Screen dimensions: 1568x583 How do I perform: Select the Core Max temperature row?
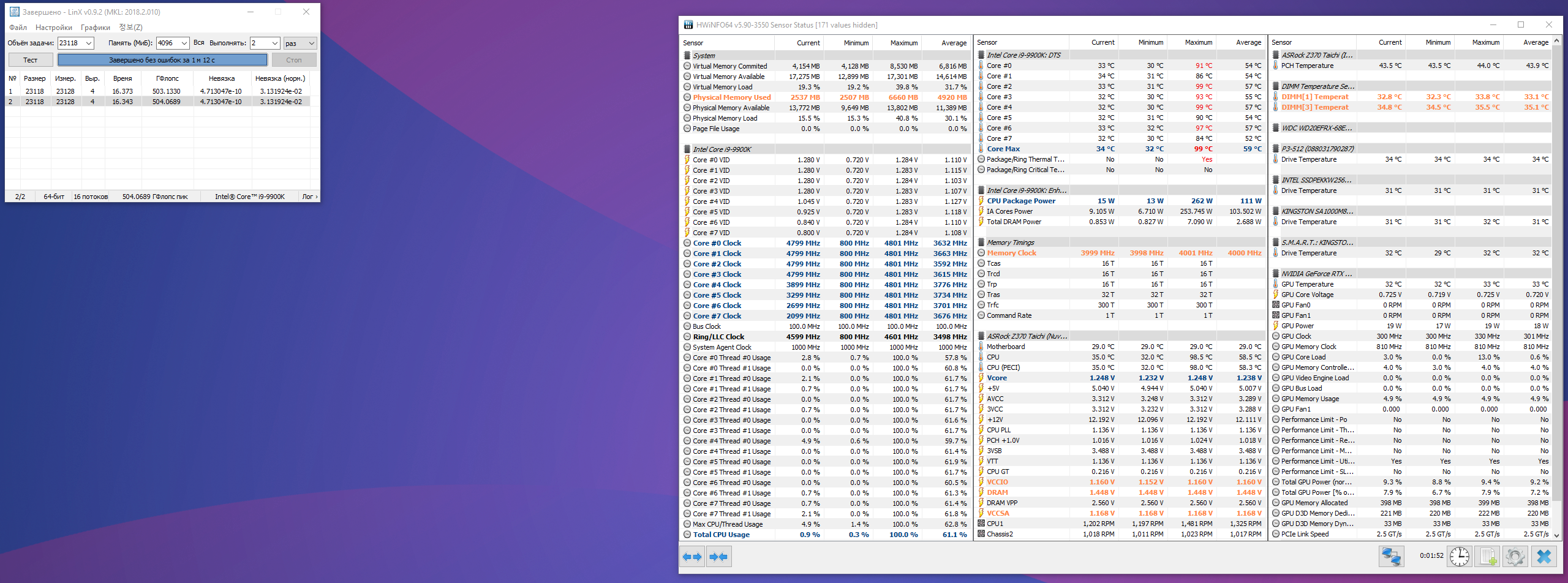pyautogui.click(x=1118, y=149)
